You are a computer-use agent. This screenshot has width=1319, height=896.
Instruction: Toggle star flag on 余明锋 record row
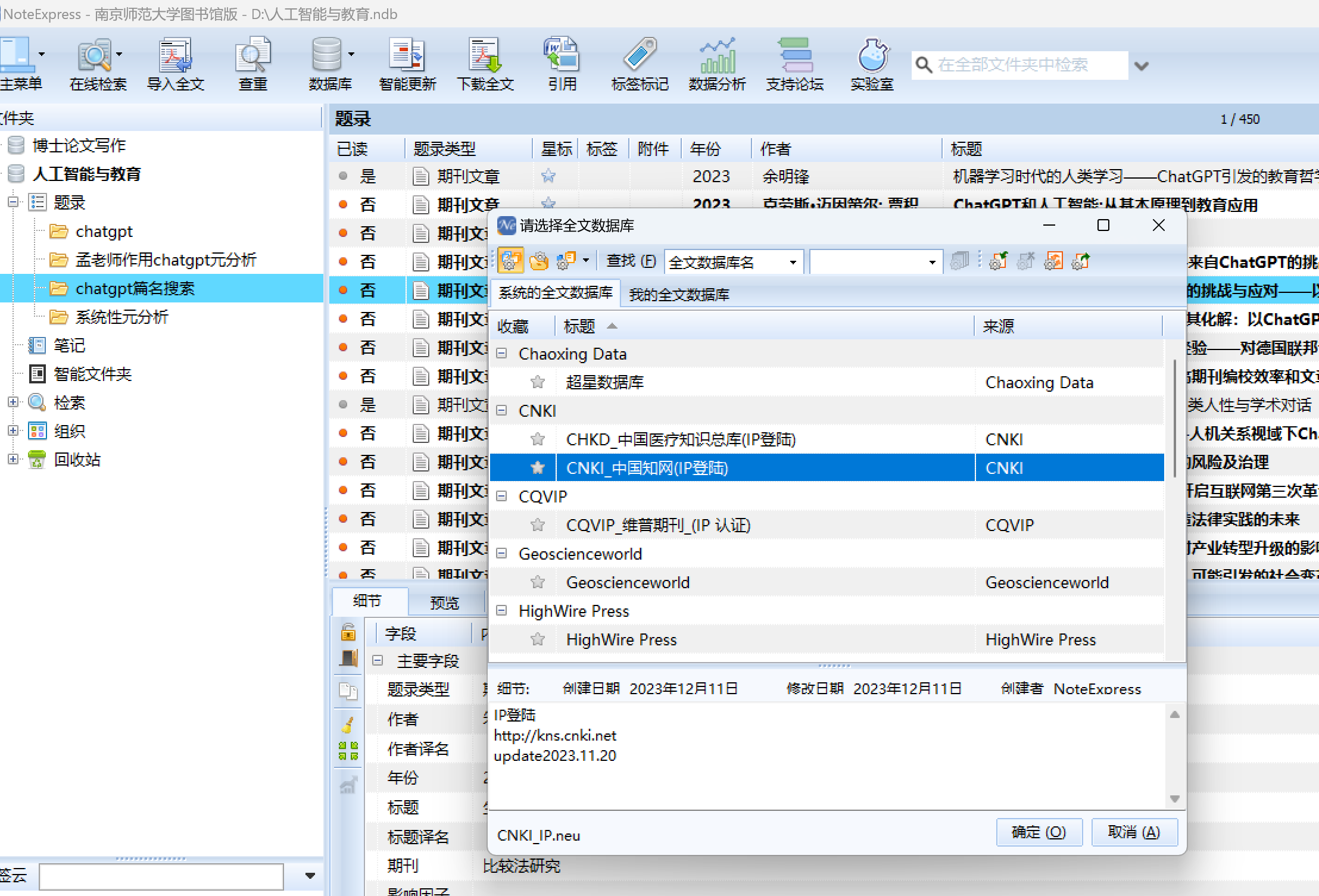click(x=548, y=176)
